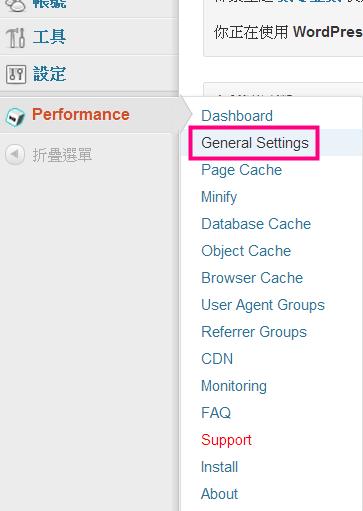Open Browser Cache settings
This screenshot has width=363, height=511.
coord(252,278)
